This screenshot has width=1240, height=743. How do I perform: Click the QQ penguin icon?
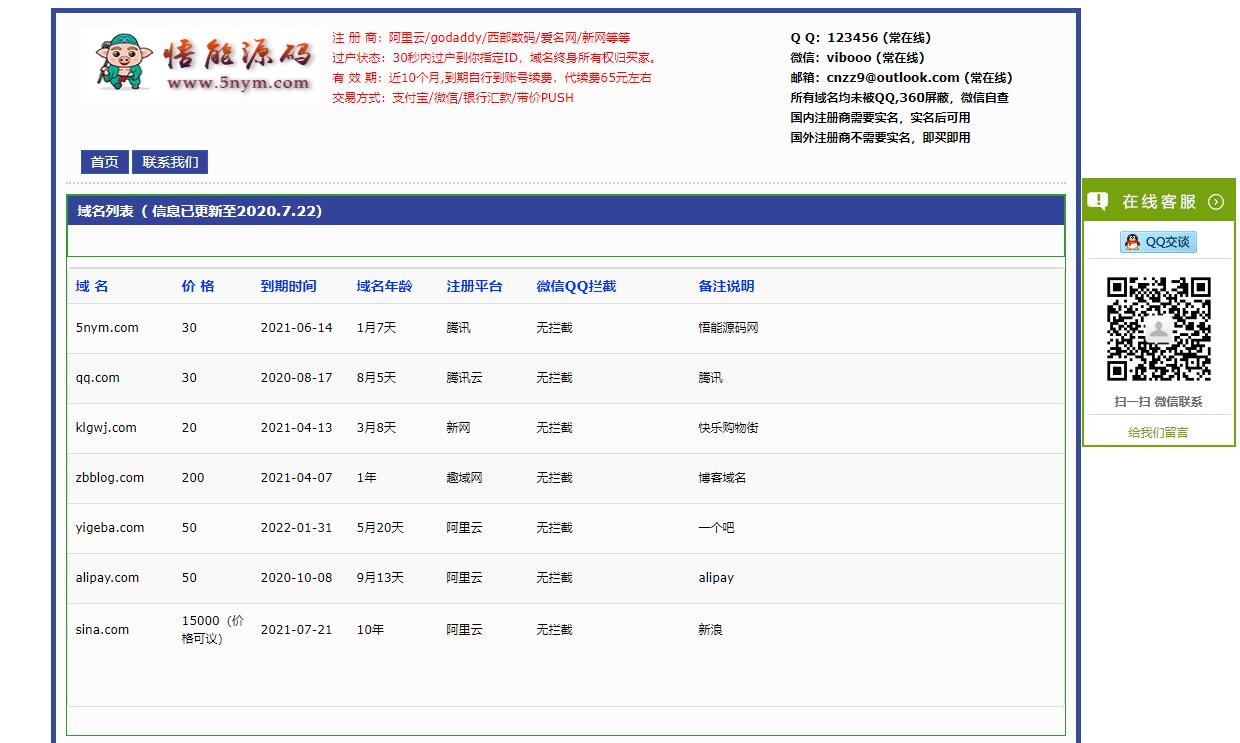pyautogui.click(x=1132, y=242)
